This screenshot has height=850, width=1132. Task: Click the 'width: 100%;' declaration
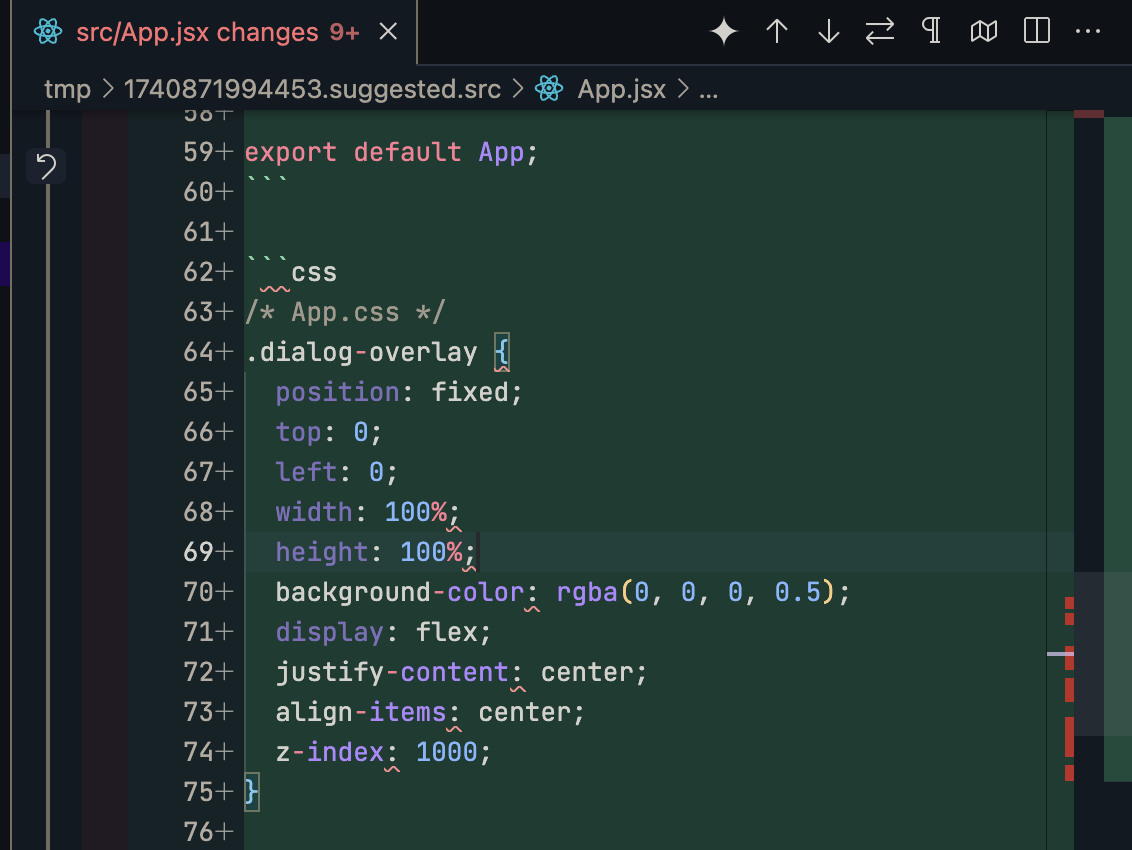(x=367, y=512)
